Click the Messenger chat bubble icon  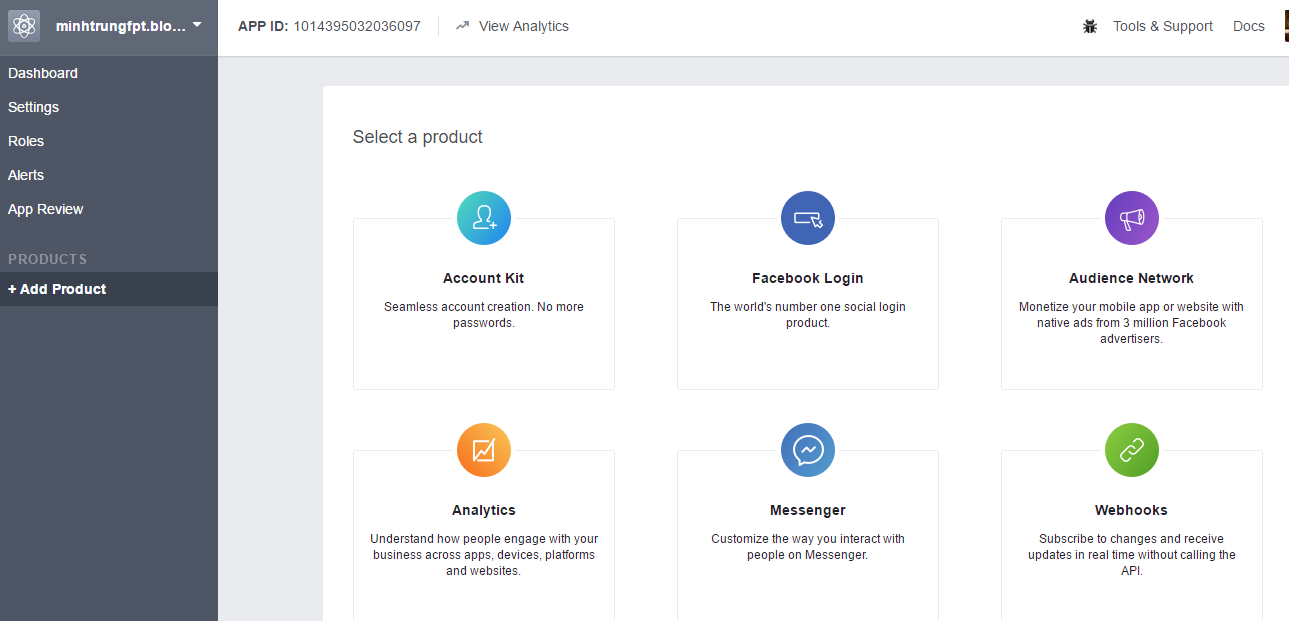point(808,450)
